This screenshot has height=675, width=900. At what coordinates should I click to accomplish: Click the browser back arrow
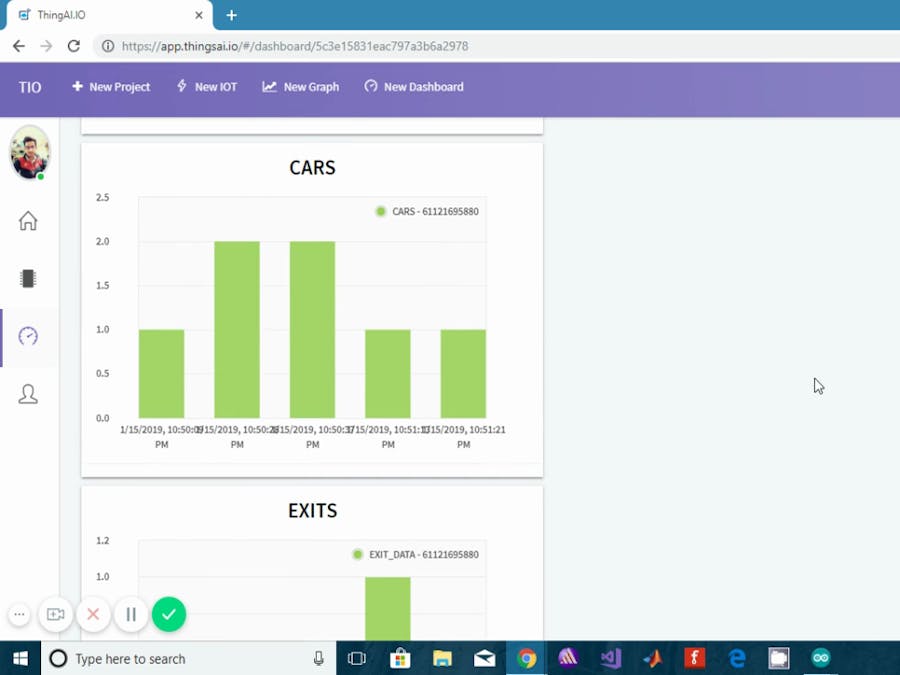(x=19, y=46)
